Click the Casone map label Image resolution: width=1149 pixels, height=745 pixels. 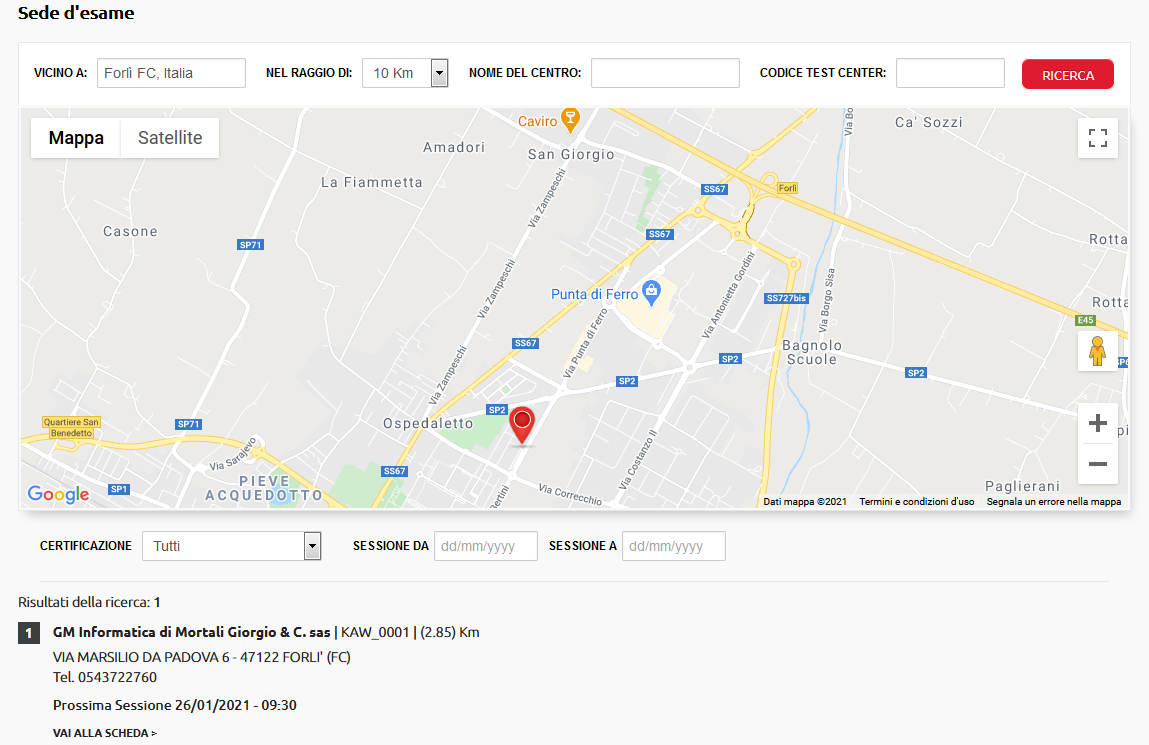click(130, 231)
